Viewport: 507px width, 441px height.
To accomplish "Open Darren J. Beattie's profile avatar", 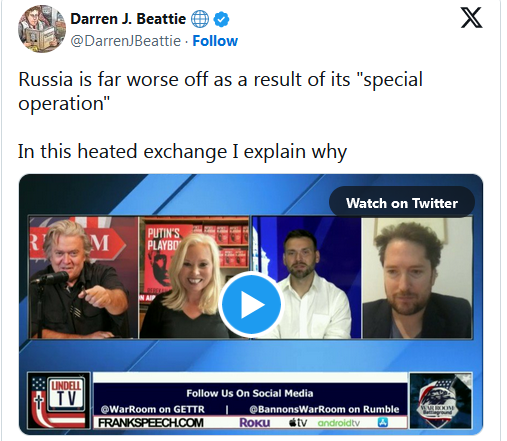I will (42, 29).
